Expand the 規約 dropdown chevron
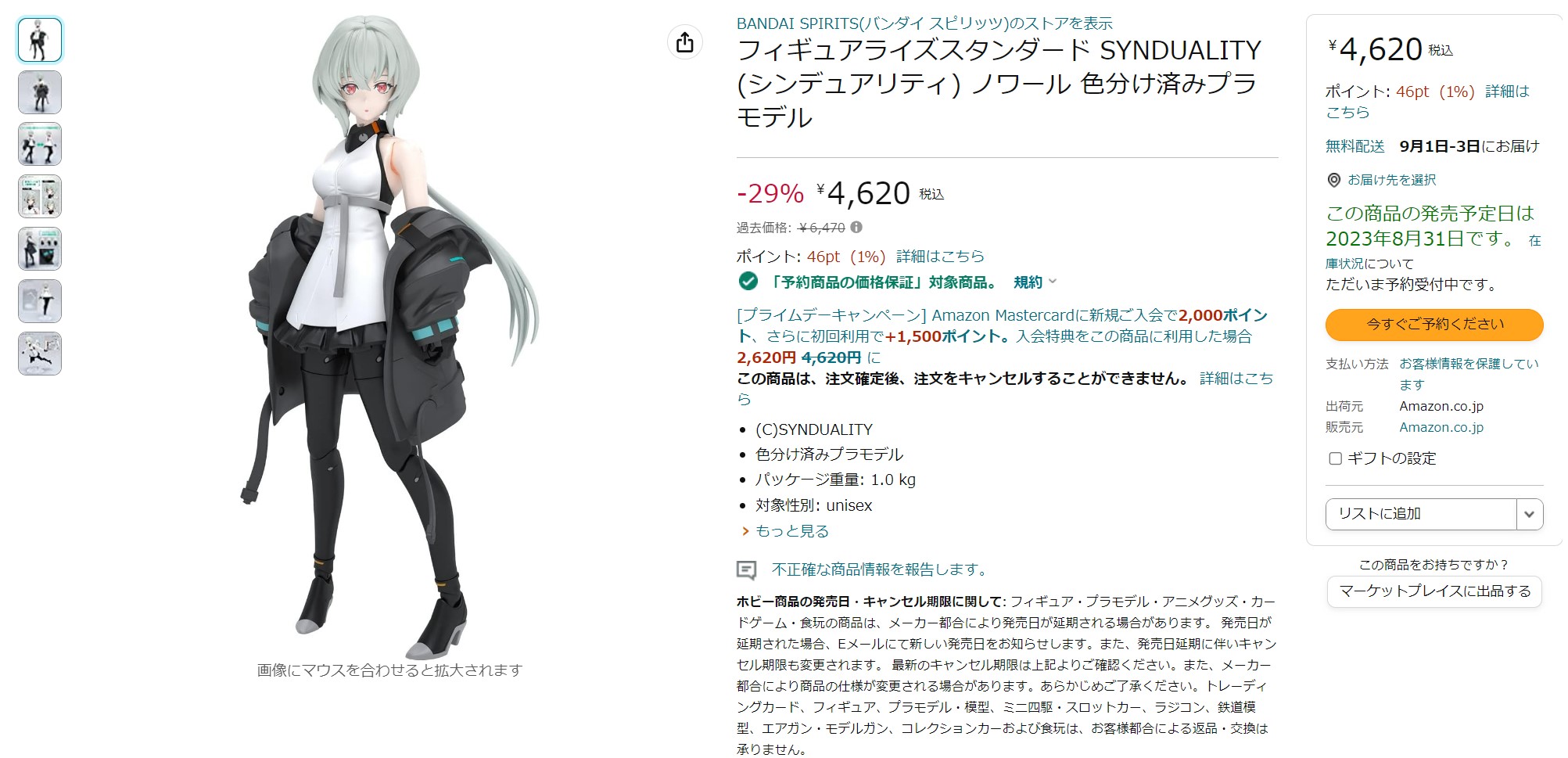The image size is (1568, 758). 1053,282
